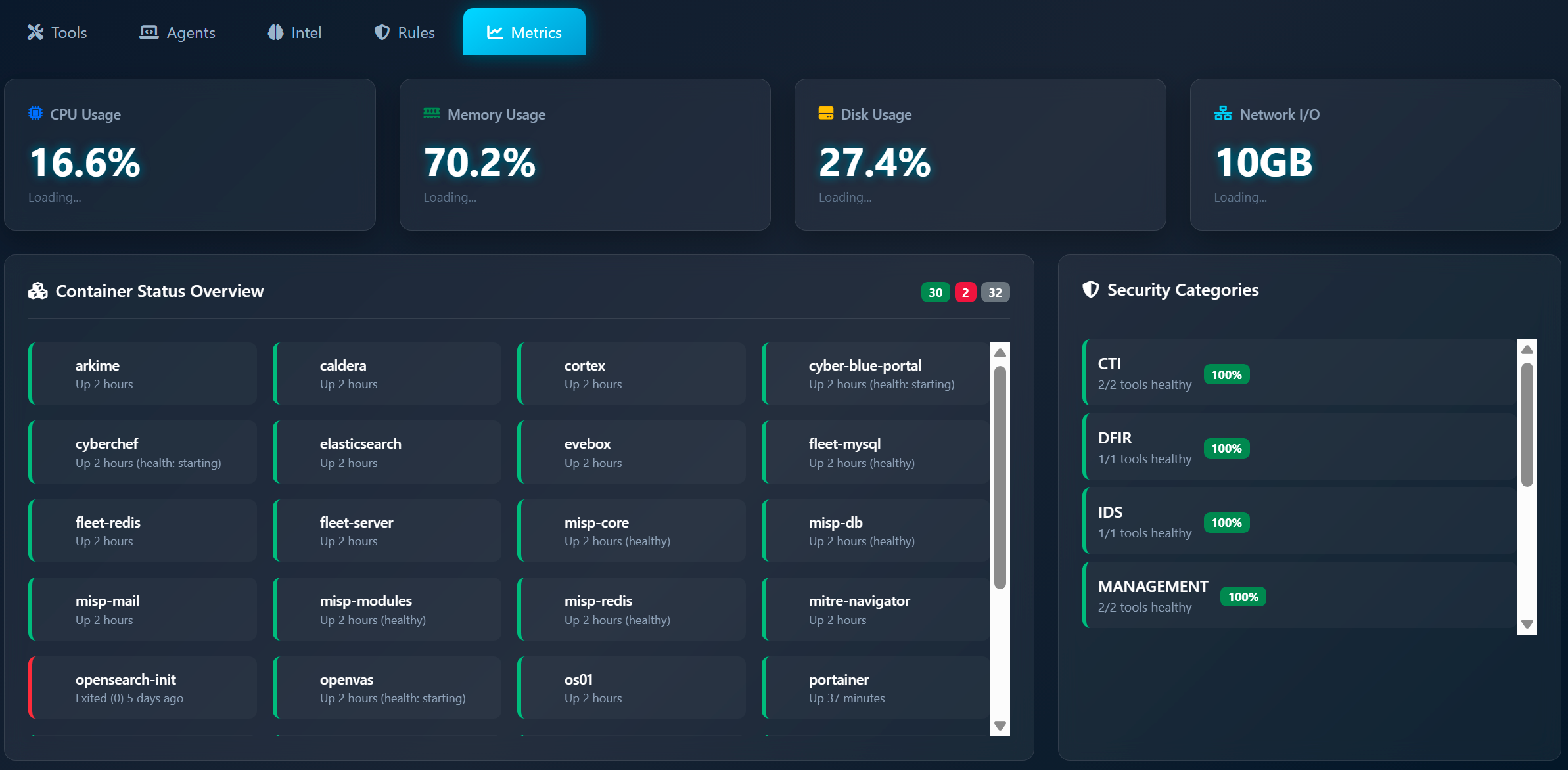Click the Rules shield icon

pos(382,32)
